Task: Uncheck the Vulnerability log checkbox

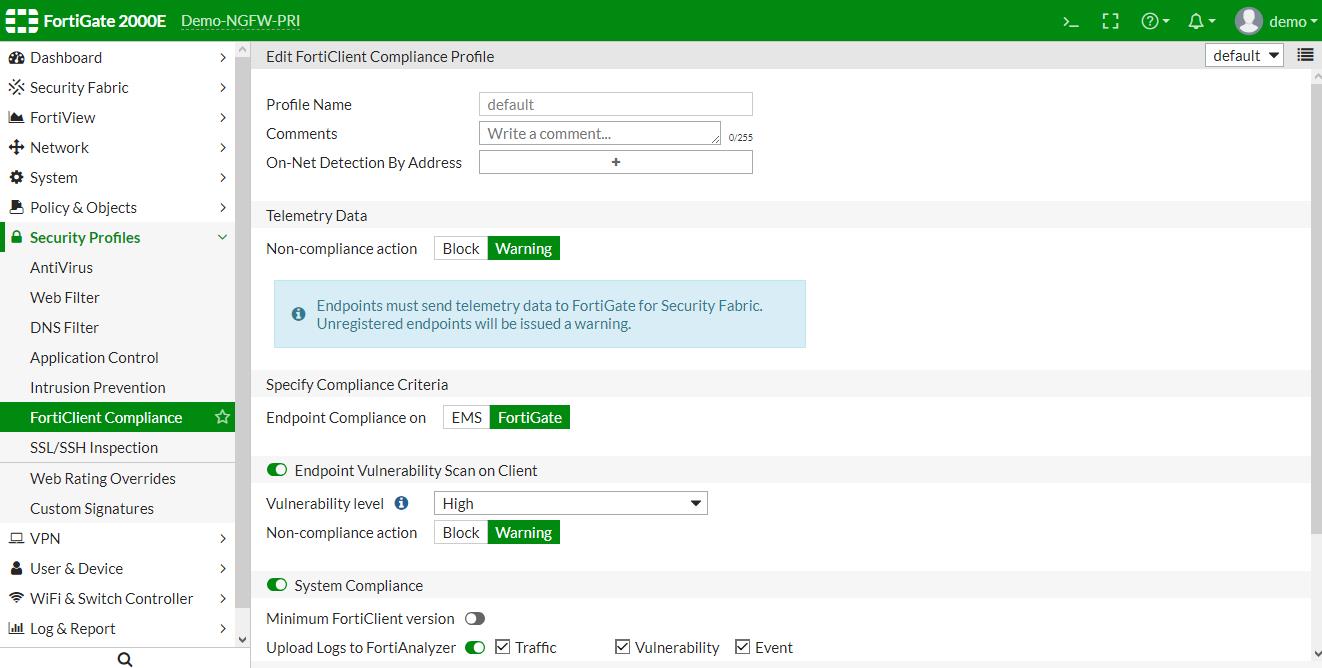Action: pos(623,647)
